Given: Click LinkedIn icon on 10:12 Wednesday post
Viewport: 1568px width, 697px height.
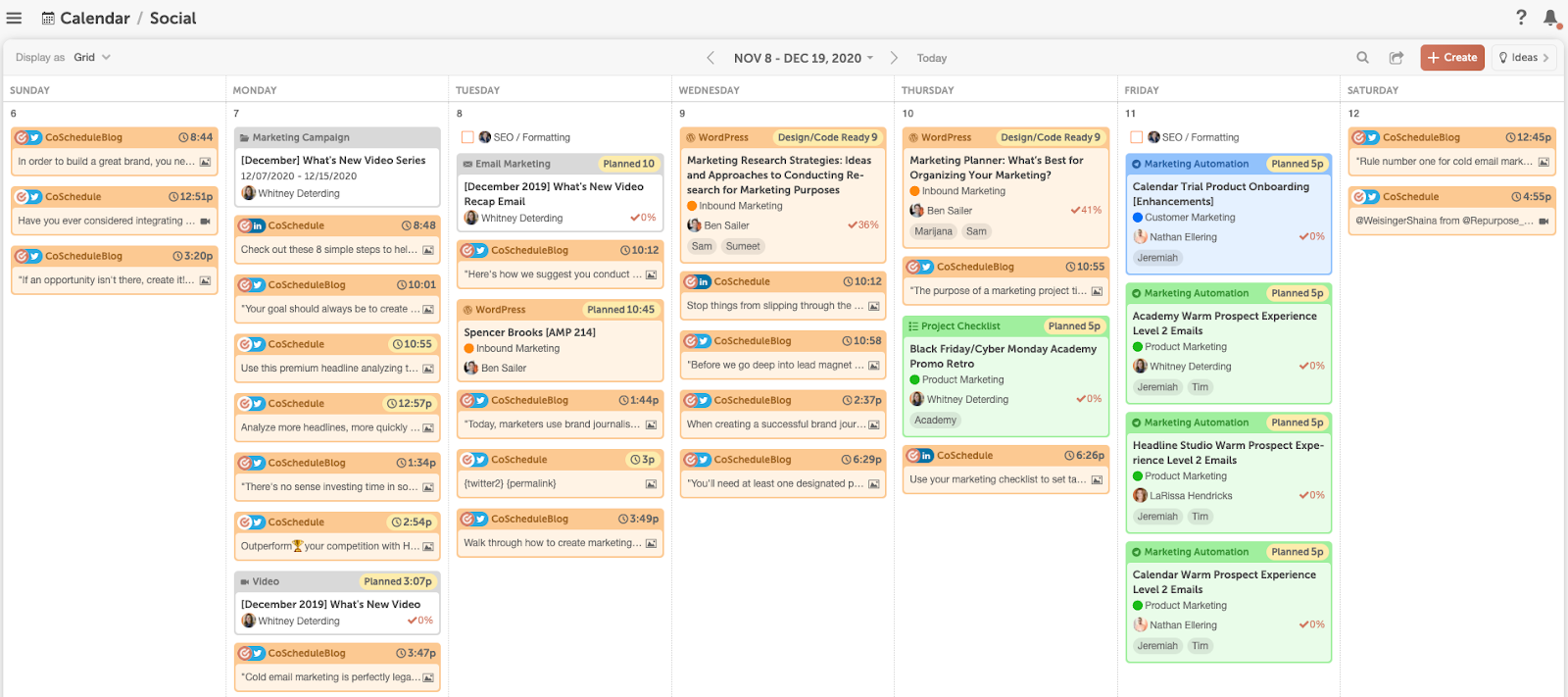Looking at the screenshot, I should click(704, 282).
